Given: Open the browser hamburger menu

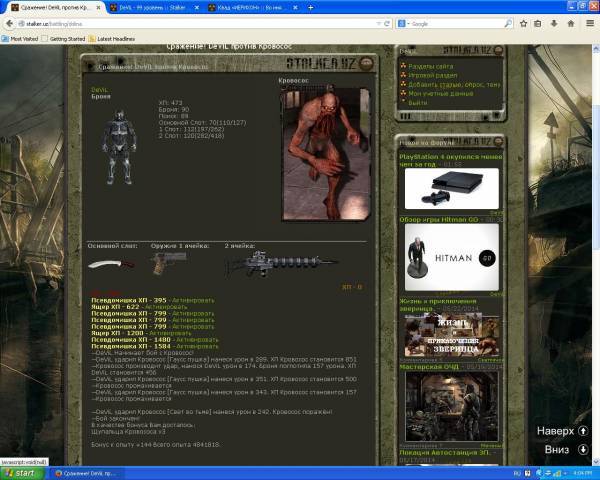Looking at the screenshot, I should click(x=591, y=23).
